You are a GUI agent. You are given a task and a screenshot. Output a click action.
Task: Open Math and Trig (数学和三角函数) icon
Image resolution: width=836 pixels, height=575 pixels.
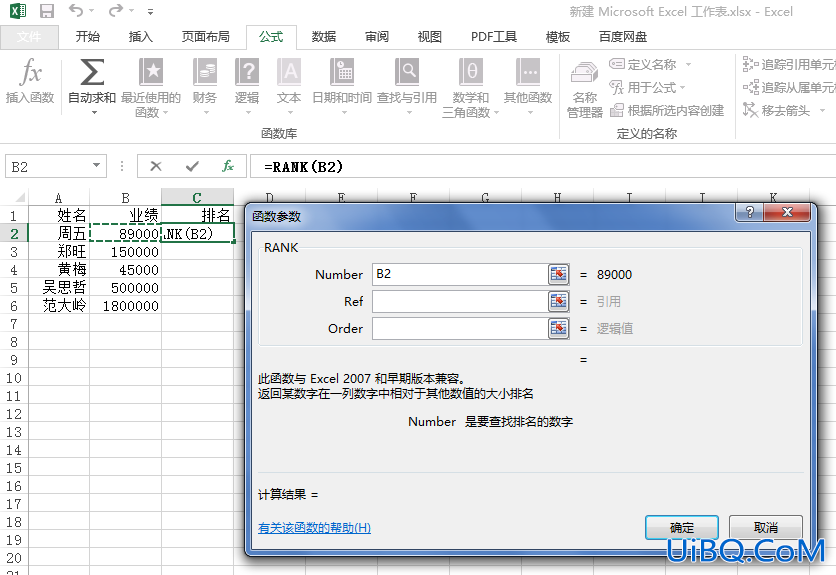[471, 72]
